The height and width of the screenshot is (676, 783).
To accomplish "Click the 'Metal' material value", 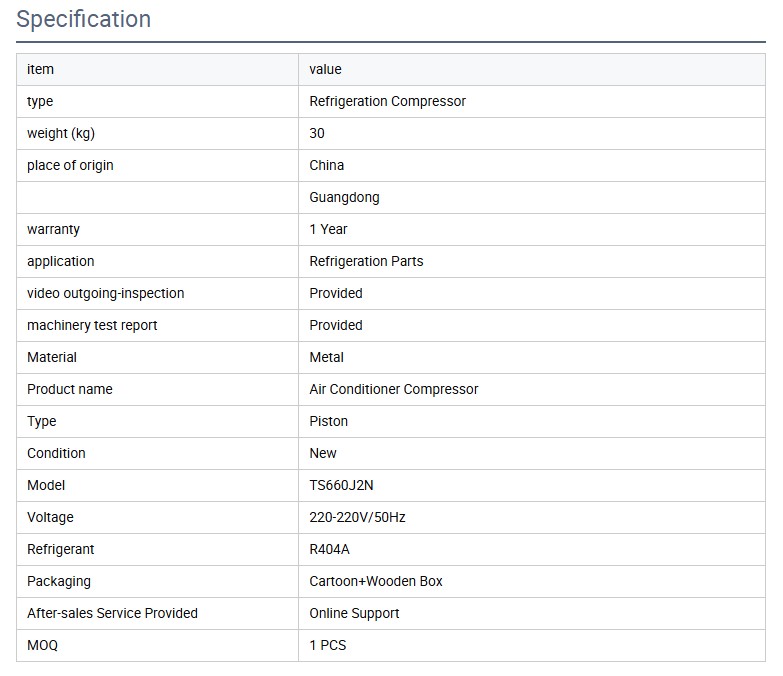I will (x=327, y=357).
